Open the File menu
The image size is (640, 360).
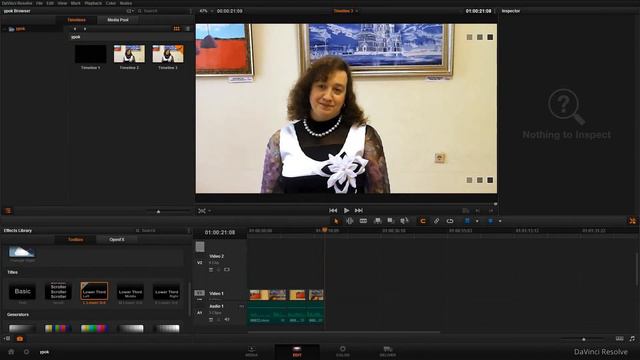click(x=39, y=3)
